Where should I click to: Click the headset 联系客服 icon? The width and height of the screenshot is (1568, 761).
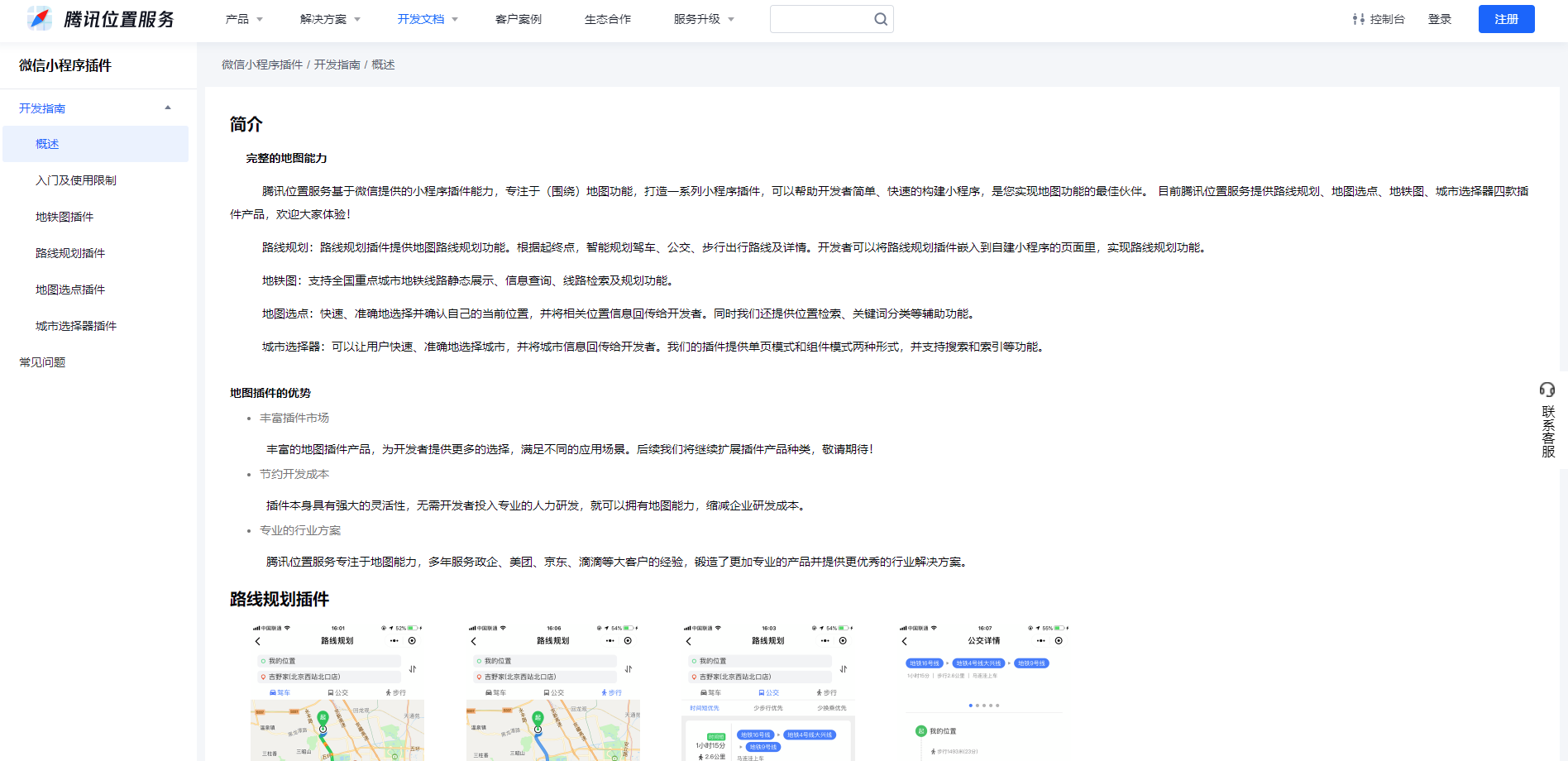[1547, 390]
